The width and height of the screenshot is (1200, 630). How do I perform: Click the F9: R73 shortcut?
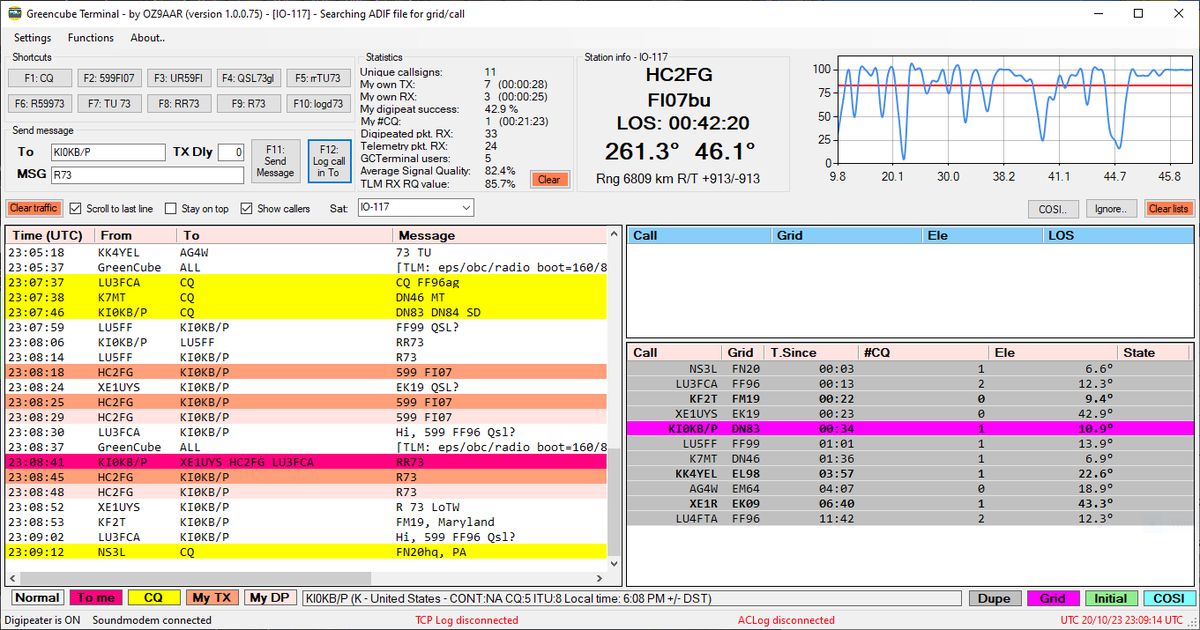248,103
